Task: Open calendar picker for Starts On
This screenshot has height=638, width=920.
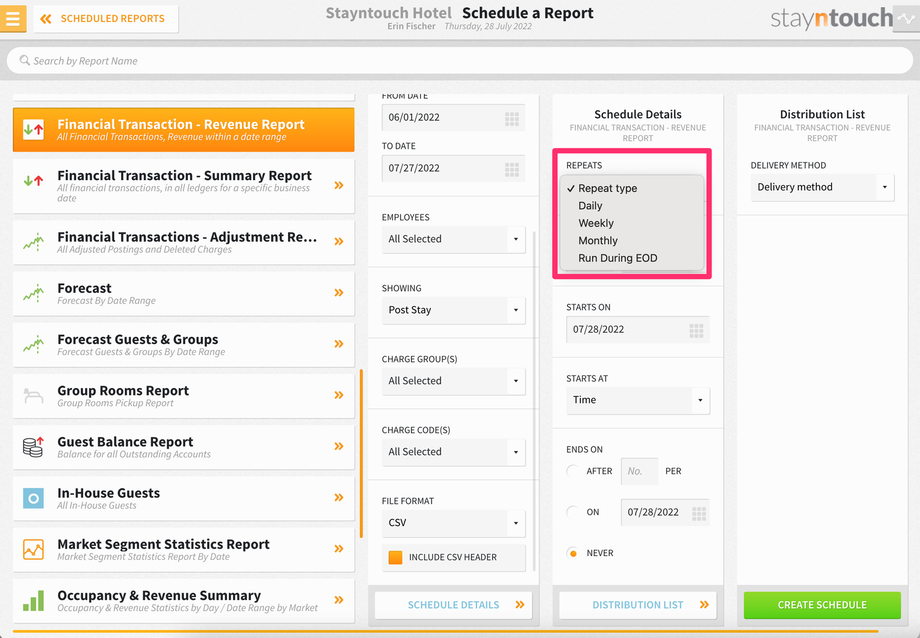Action: click(696, 330)
